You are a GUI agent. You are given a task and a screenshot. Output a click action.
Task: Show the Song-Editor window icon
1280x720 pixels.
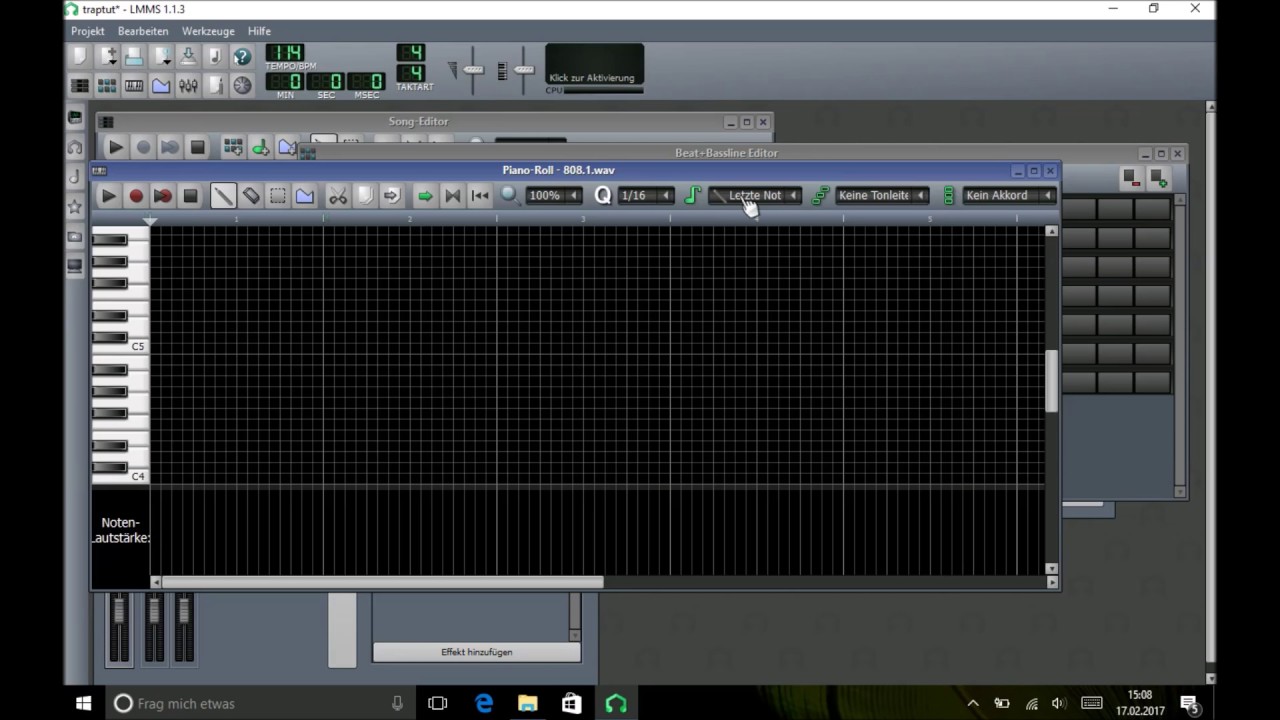tap(80, 86)
